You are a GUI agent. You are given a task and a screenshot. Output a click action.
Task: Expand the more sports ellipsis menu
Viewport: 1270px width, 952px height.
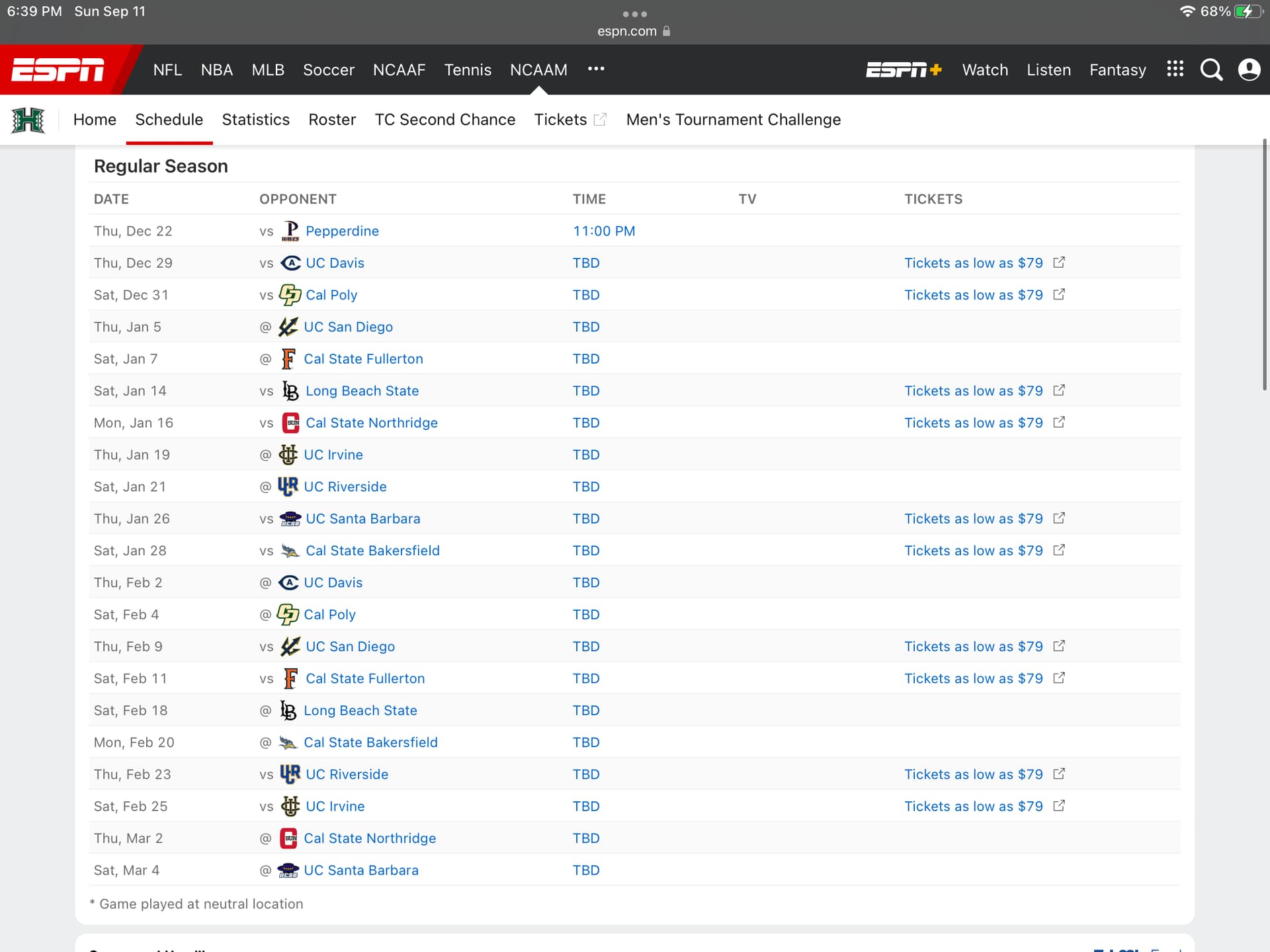point(595,69)
